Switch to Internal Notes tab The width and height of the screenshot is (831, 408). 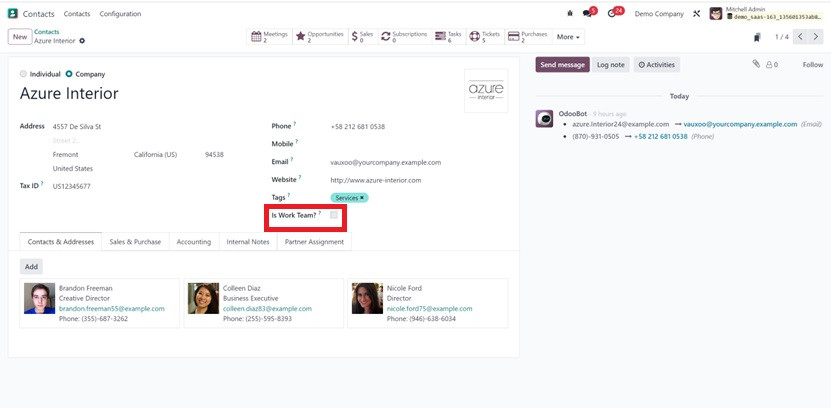(x=248, y=242)
